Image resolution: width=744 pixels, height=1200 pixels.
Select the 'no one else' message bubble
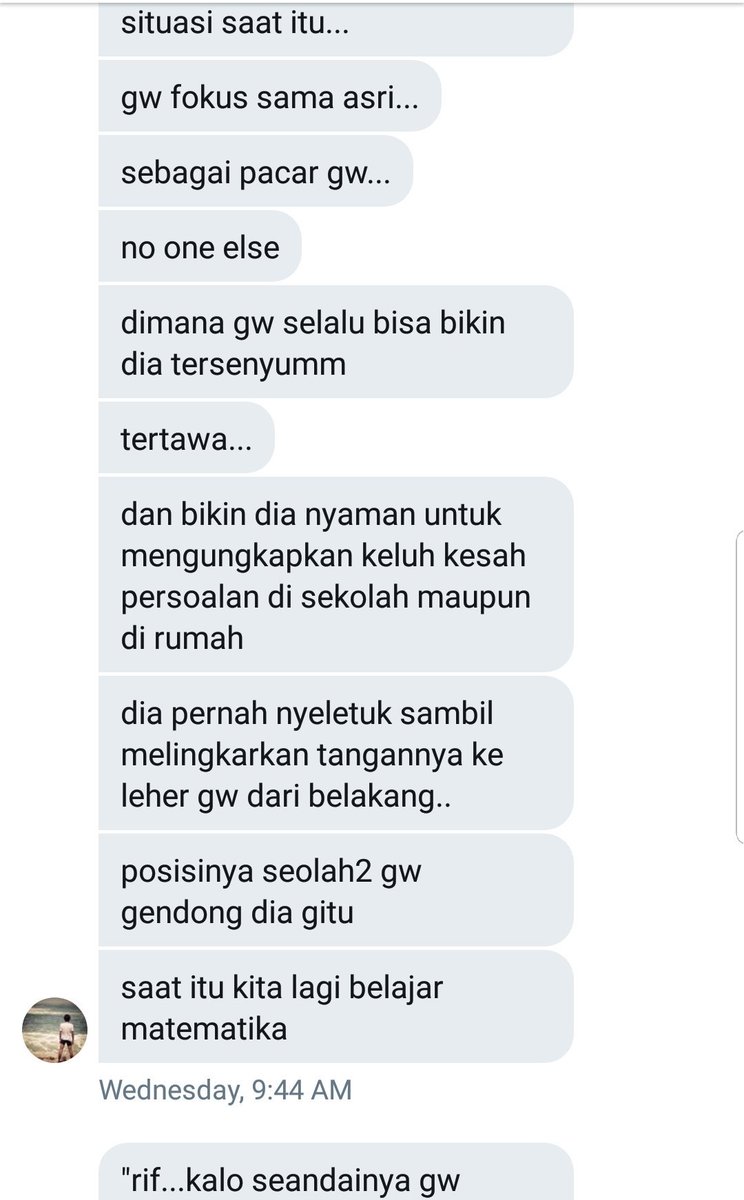(x=199, y=246)
